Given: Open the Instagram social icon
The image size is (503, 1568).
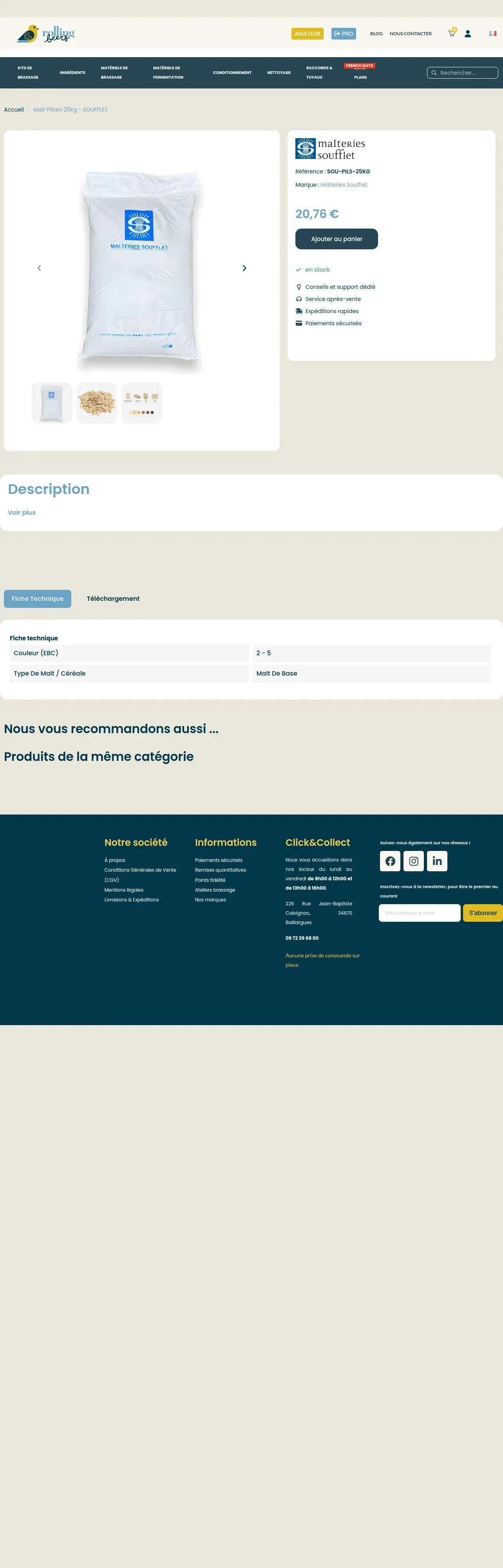Looking at the screenshot, I should [413, 861].
